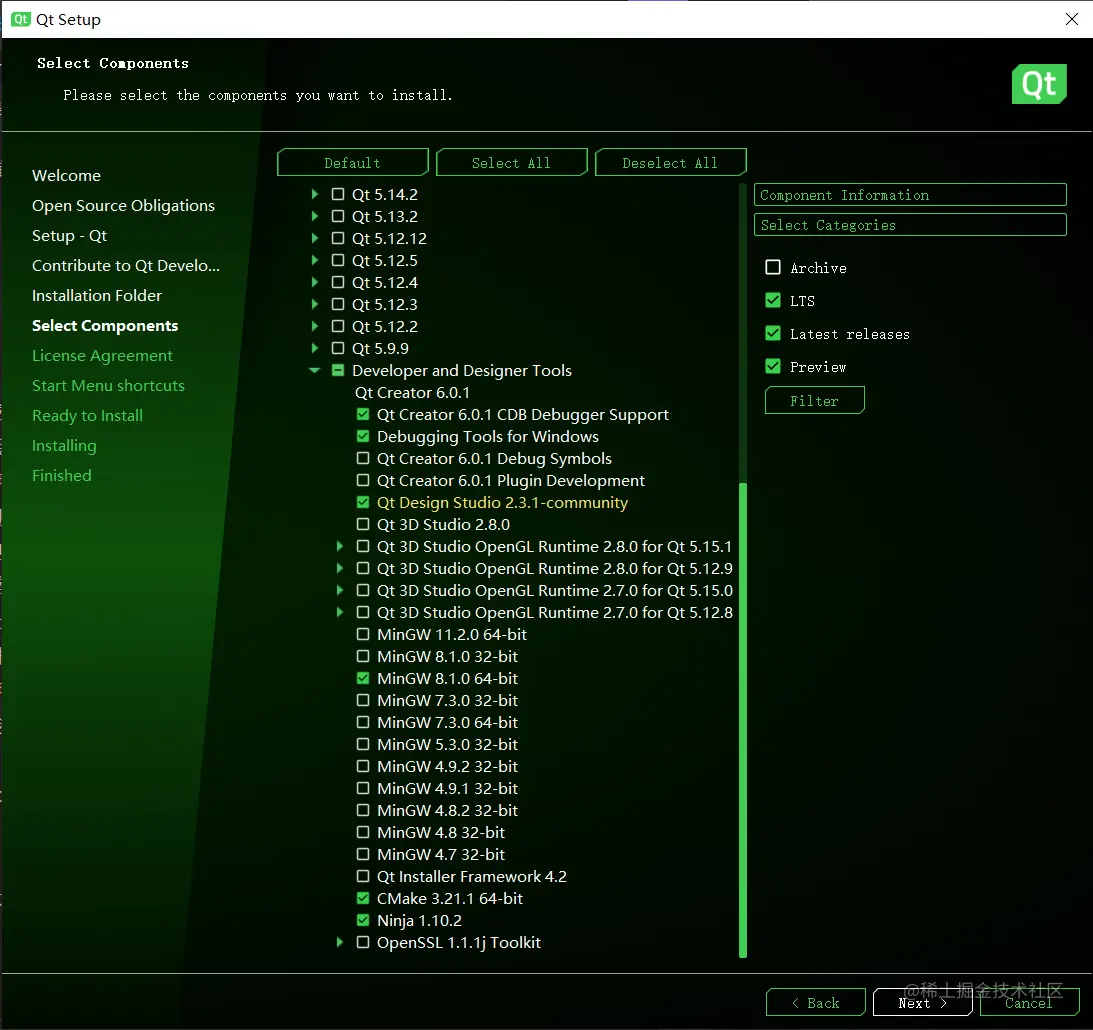Screen dimensions: 1093x1030
Task: Expand the Qt 5.13.2 tree node
Action: tap(314, 216)
